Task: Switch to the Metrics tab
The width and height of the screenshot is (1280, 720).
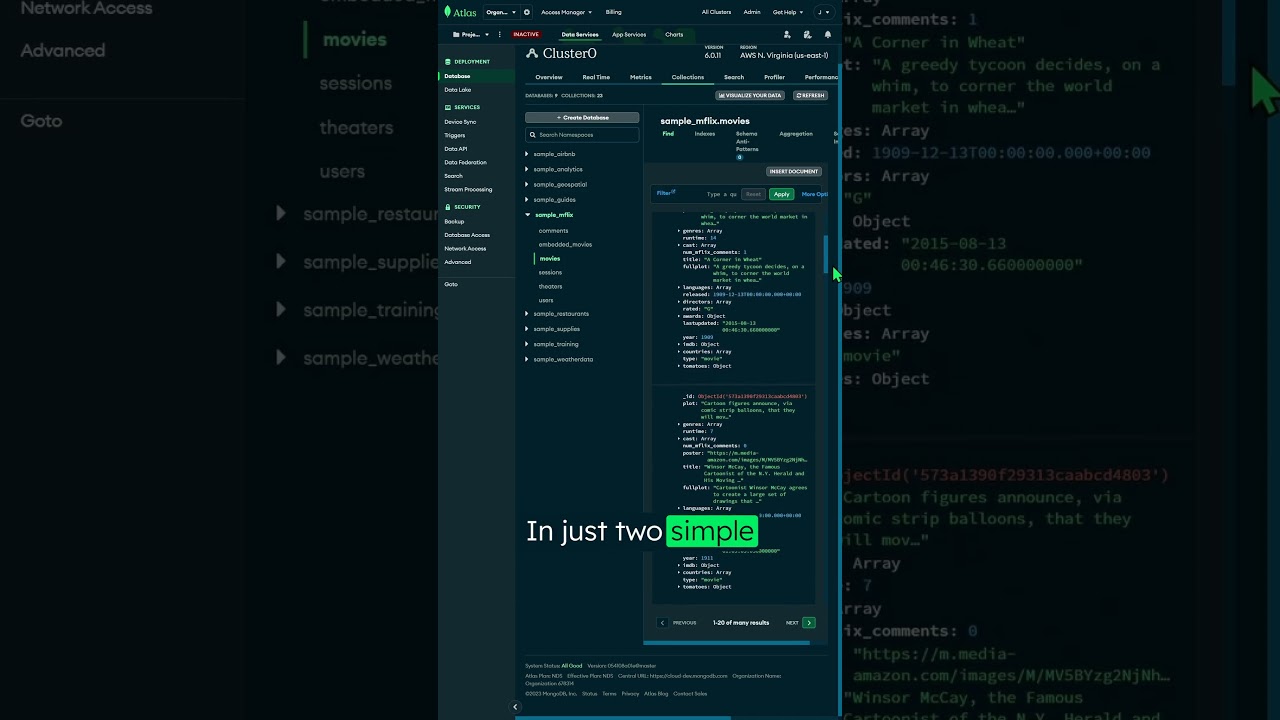Action: pyautogui.click(x=641, y=77)
